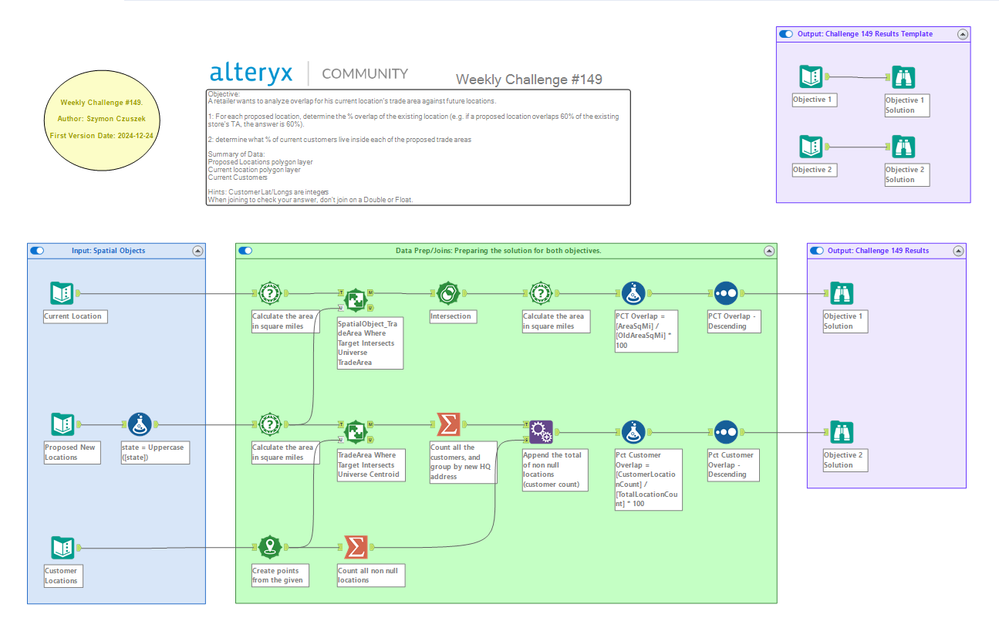
Task: Select the Objective description text box
Action: (x=418, y=147)
